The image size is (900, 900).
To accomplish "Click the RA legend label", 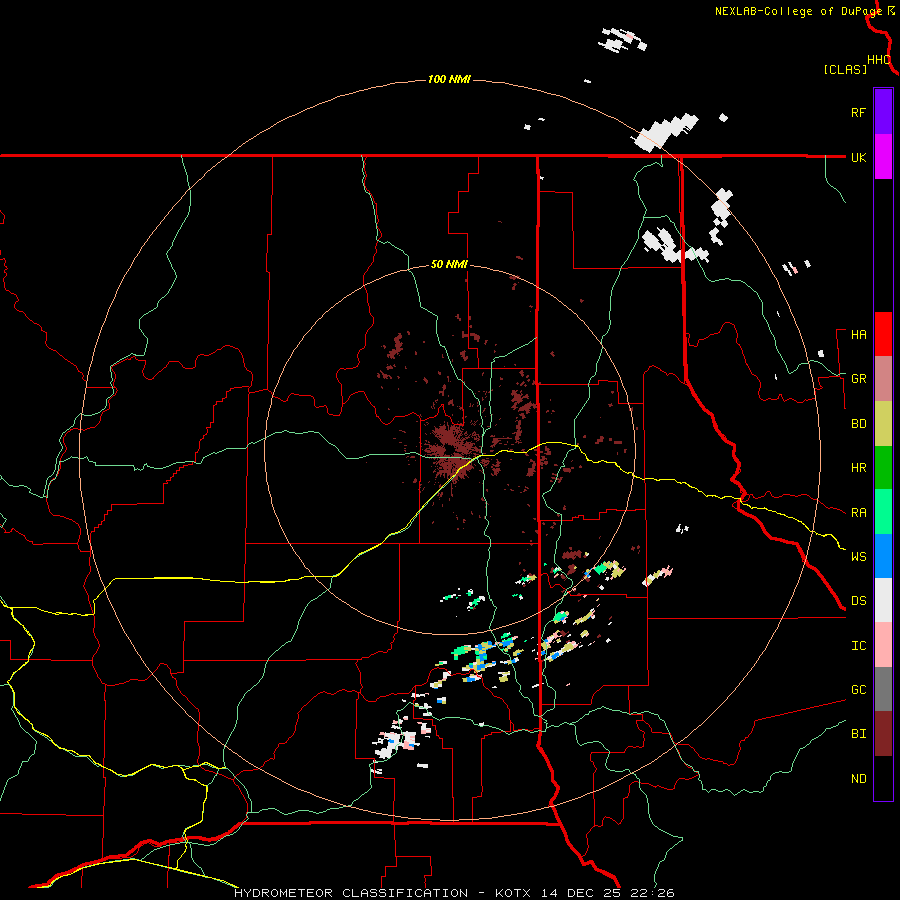I will (858, 513).
